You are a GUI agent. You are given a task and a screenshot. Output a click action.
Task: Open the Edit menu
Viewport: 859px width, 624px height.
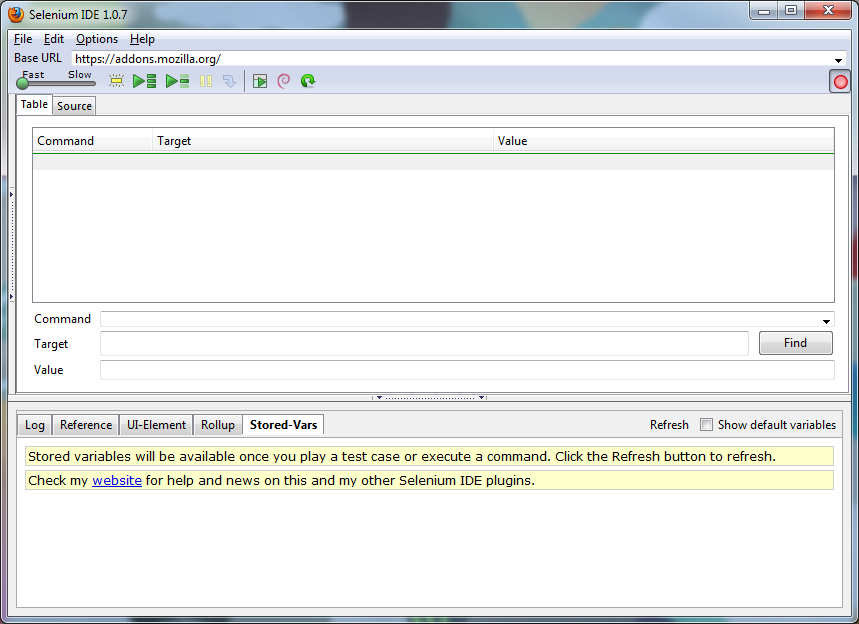pos(54,39)
